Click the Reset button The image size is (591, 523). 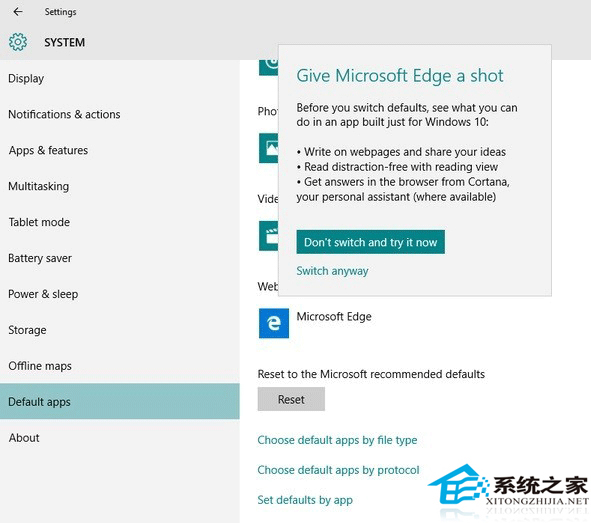tap(291, 399)
